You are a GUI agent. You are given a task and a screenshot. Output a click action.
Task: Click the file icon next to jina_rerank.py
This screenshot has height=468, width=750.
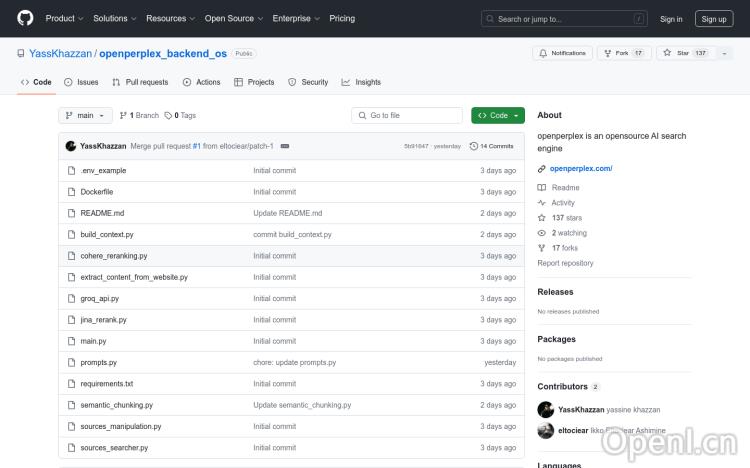click(x=71, y=320)
